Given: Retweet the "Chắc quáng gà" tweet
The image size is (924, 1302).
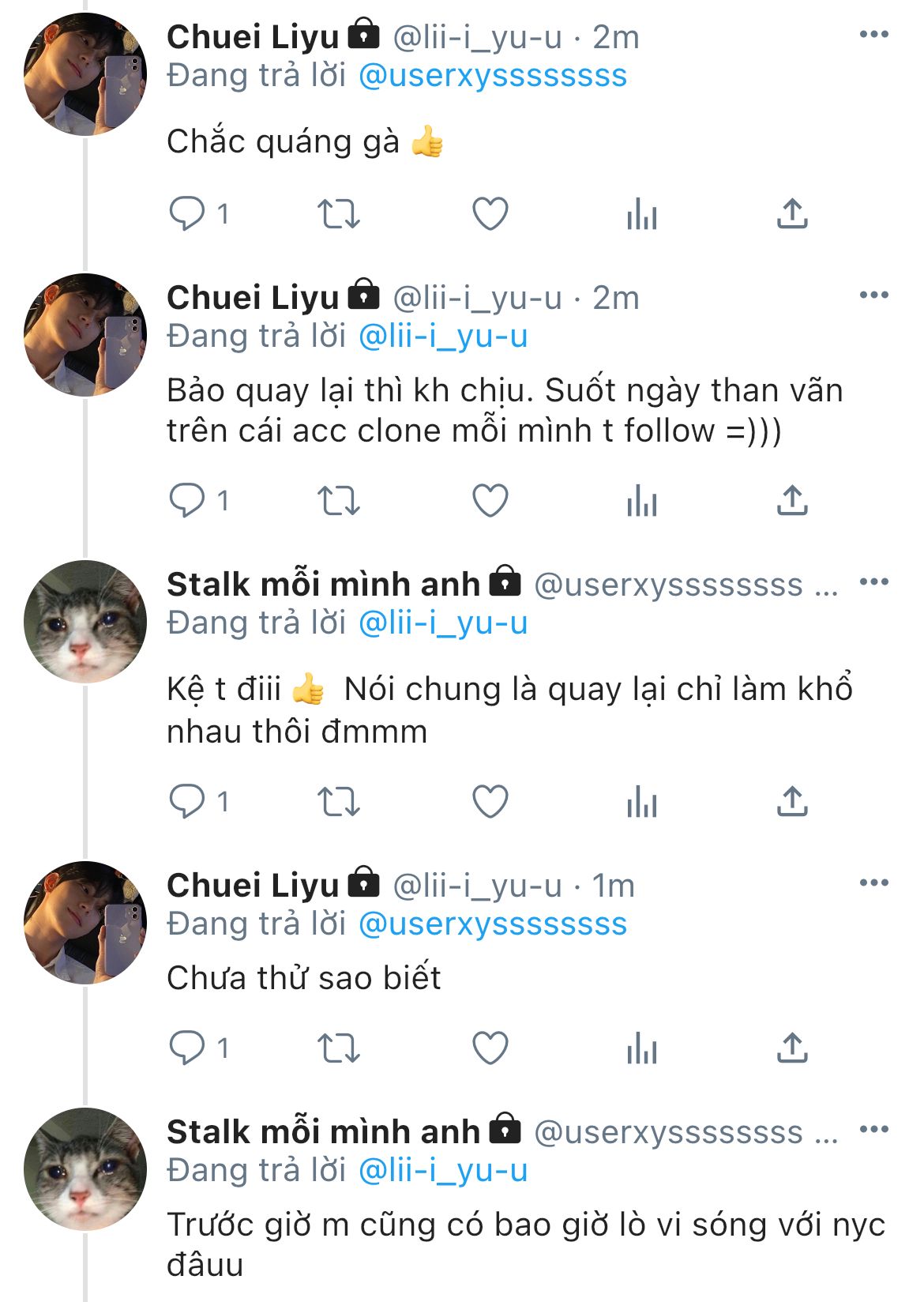Looking at the screenshot, I should (338, 213).
